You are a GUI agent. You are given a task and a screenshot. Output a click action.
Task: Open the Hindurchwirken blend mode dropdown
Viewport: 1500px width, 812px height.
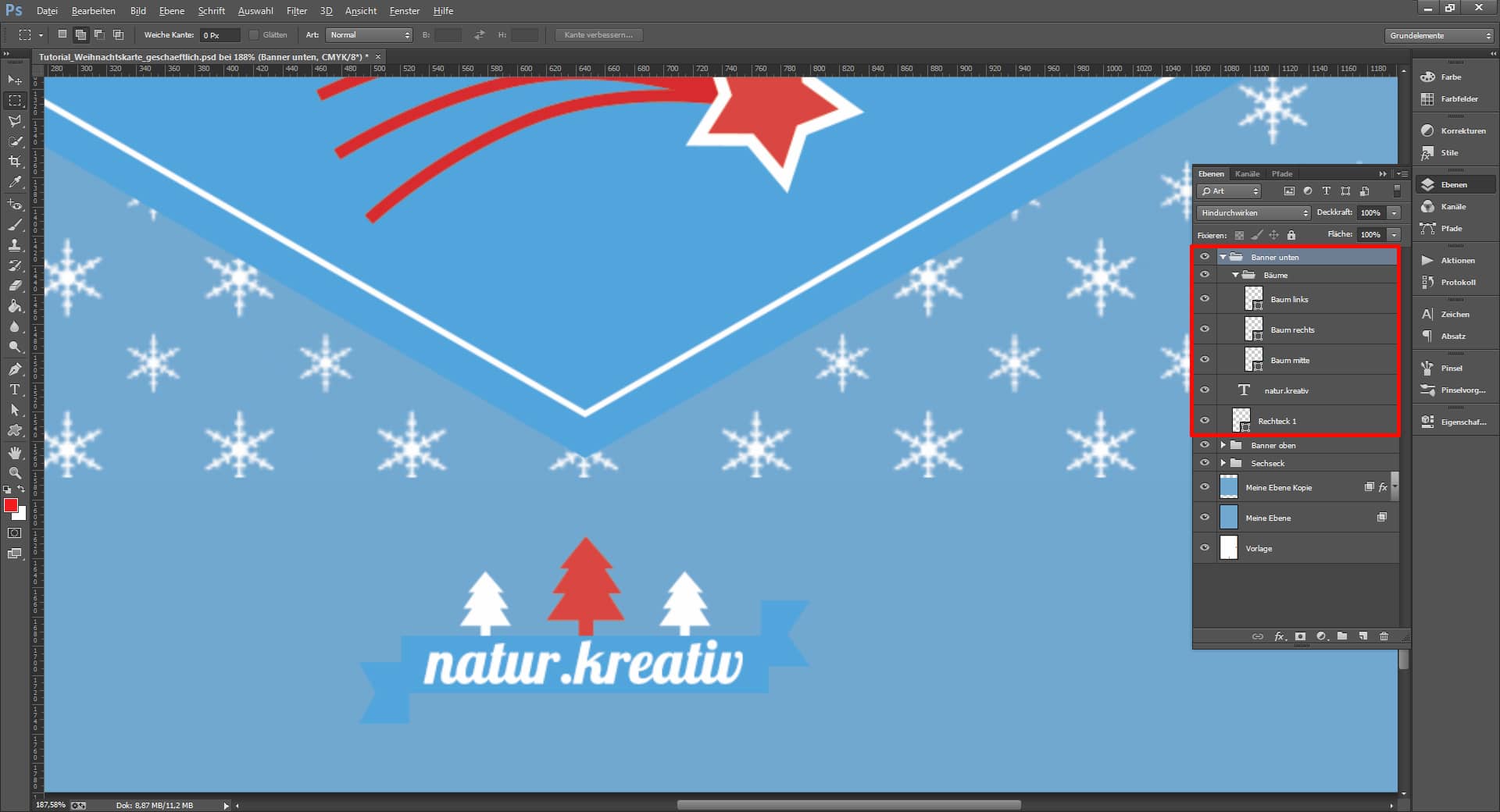1250,212
